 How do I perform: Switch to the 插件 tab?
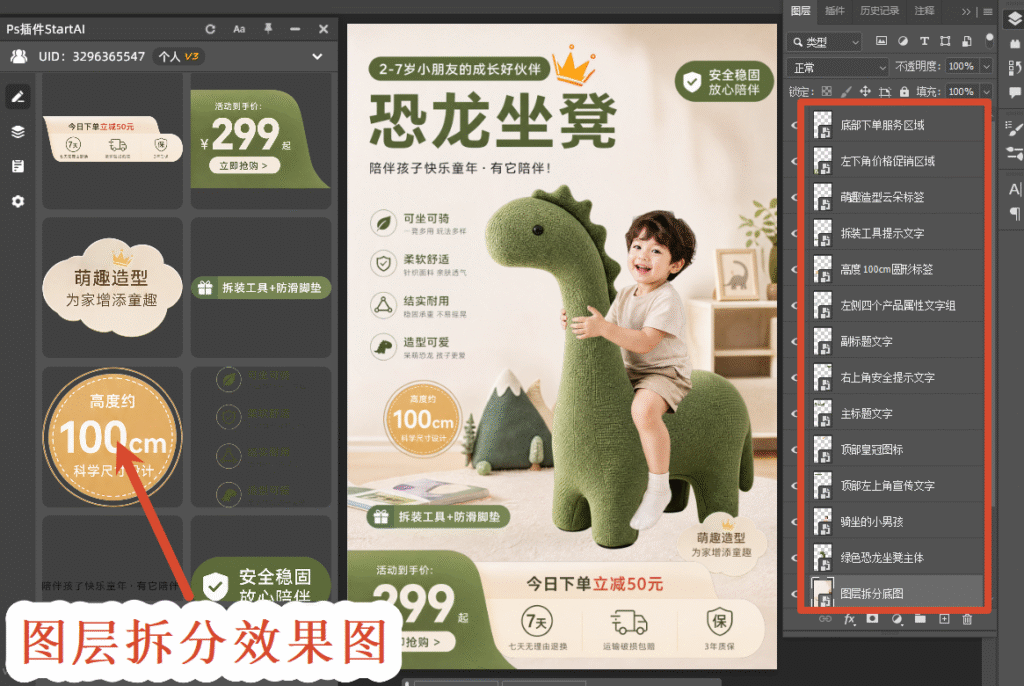pos(835,10)
